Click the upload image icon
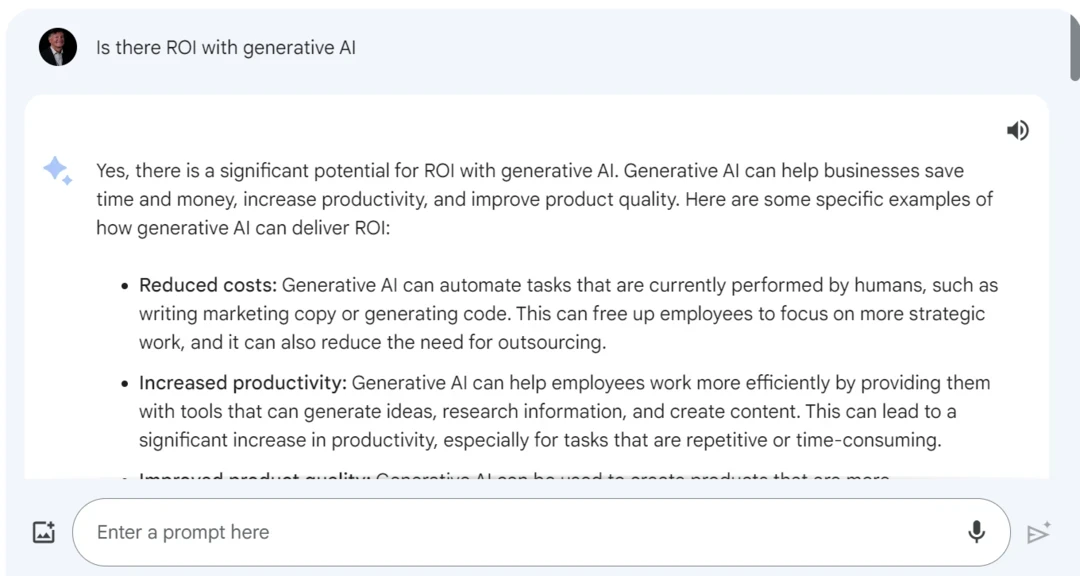Image resolution: width=1080 pixels, height=576 pixels. [44, 532]
